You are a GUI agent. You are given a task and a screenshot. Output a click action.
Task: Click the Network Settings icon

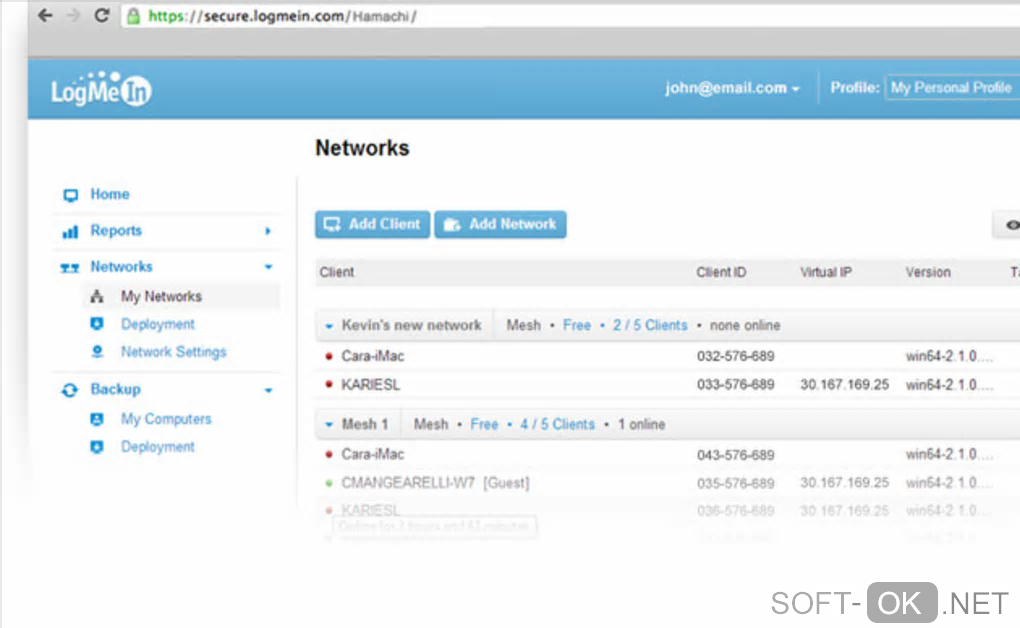97,352
